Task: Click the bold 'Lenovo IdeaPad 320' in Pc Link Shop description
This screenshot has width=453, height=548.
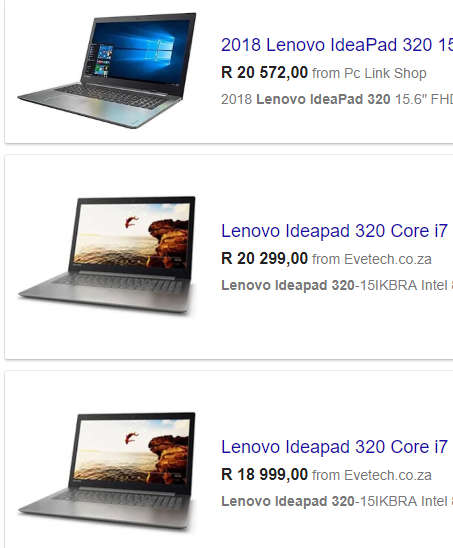Action: pos(323,99)
